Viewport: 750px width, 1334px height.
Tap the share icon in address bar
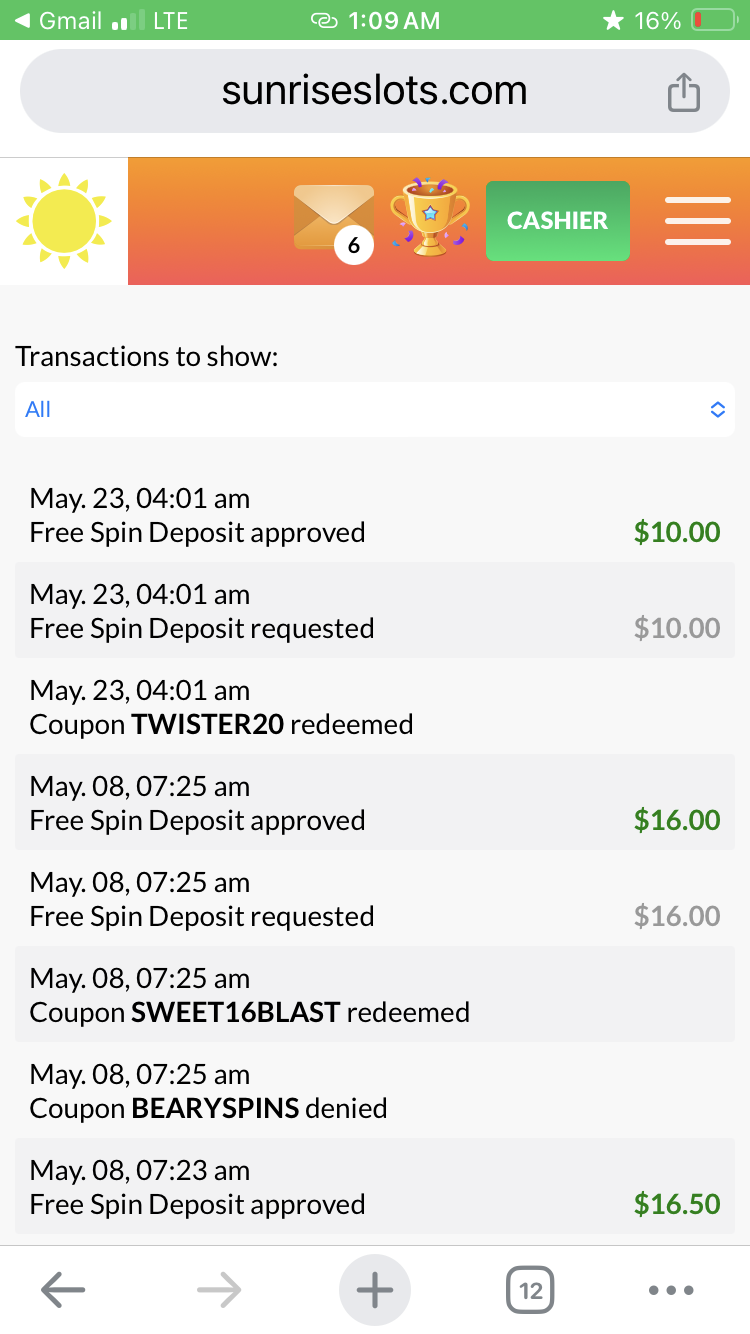pos(683,93)
